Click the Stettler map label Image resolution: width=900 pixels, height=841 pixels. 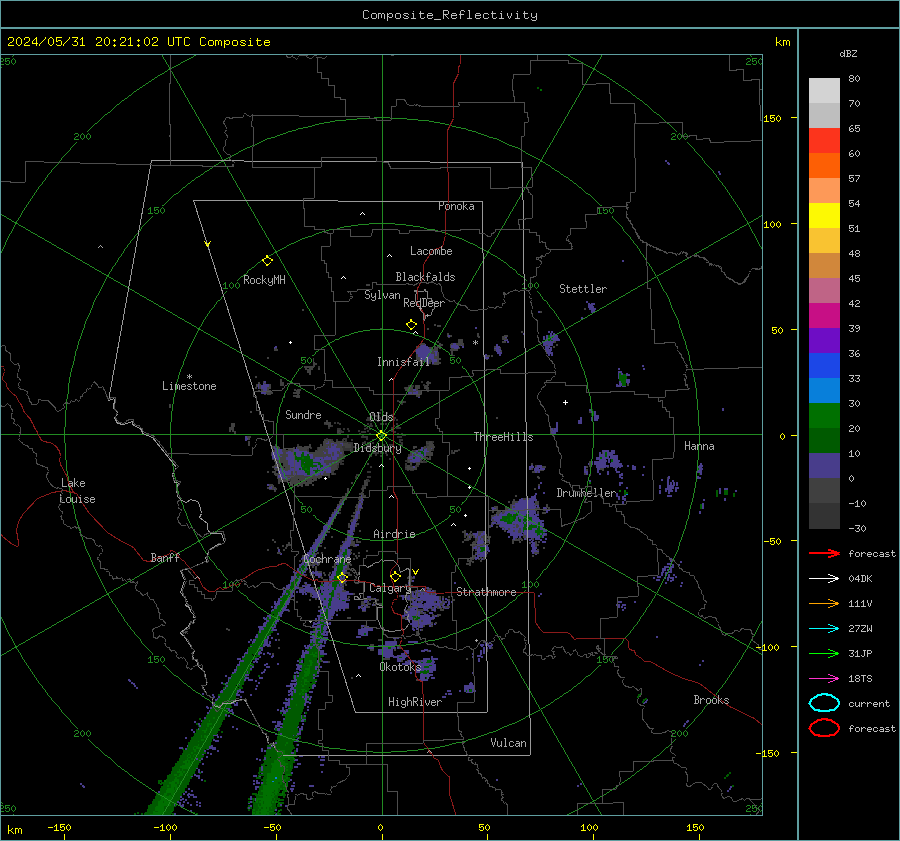[x=583, y=289]
